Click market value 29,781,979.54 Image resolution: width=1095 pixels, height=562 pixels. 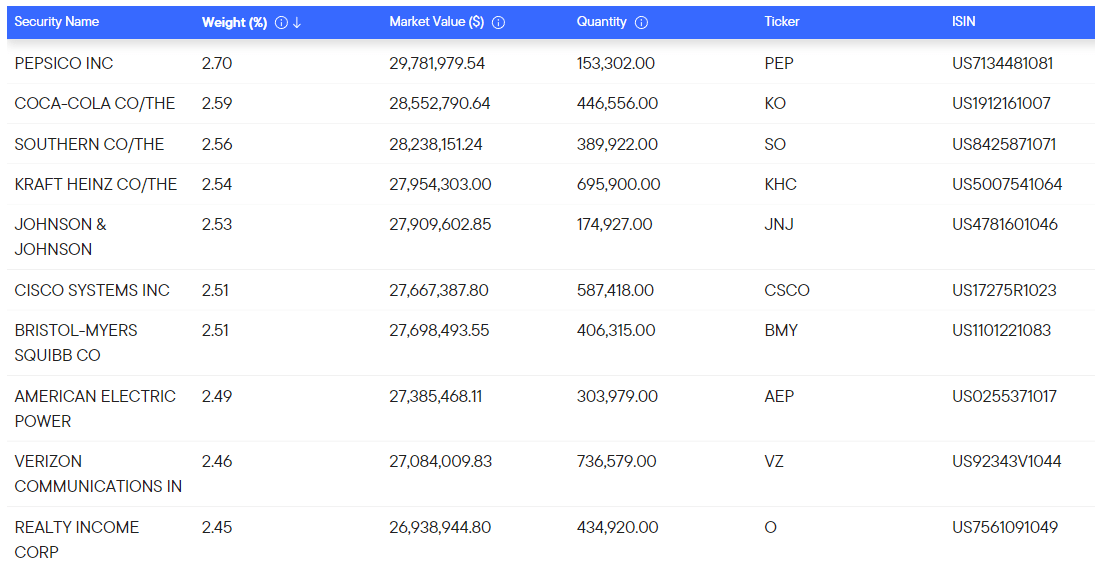[x=437, y=64]
